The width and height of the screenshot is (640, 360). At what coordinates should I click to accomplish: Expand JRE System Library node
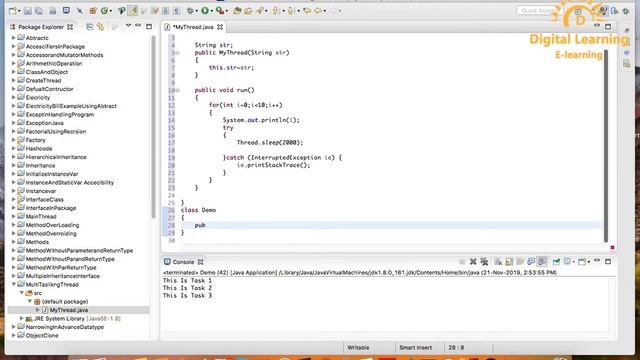click(x=22, y=318)
